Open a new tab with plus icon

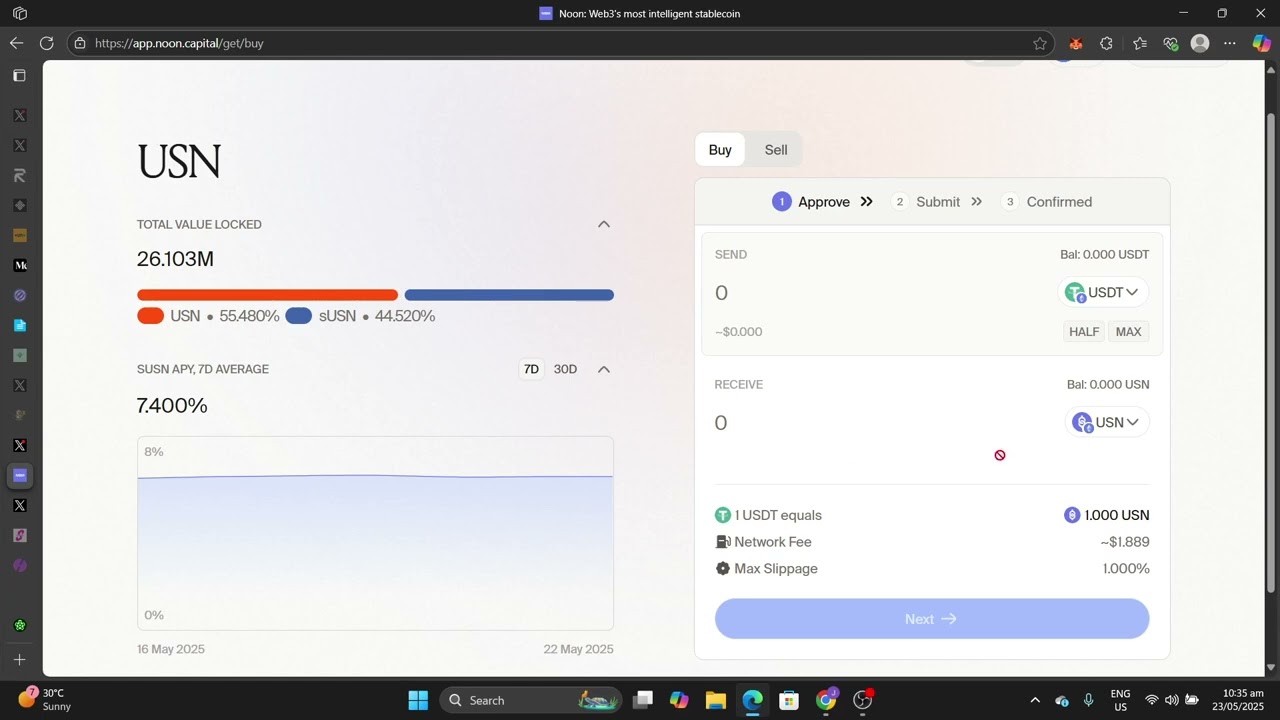tap(19, 659)
